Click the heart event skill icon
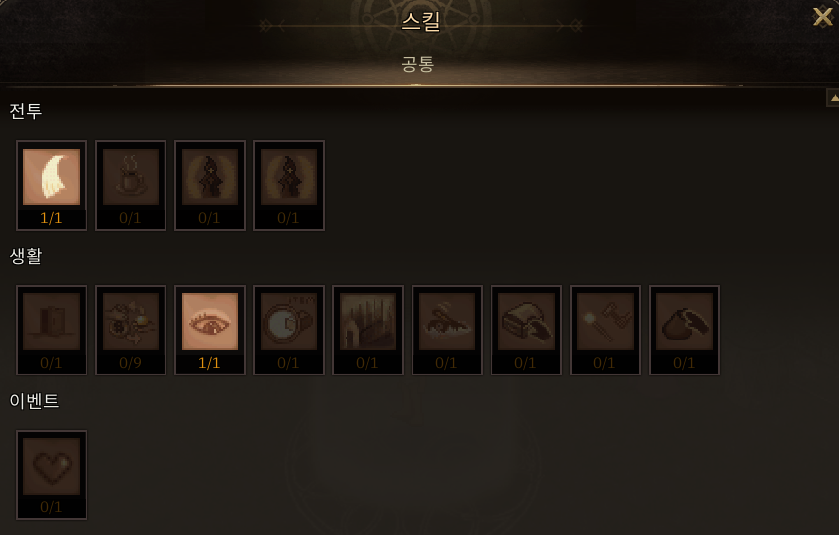839x535 pixels. (51, 475)
